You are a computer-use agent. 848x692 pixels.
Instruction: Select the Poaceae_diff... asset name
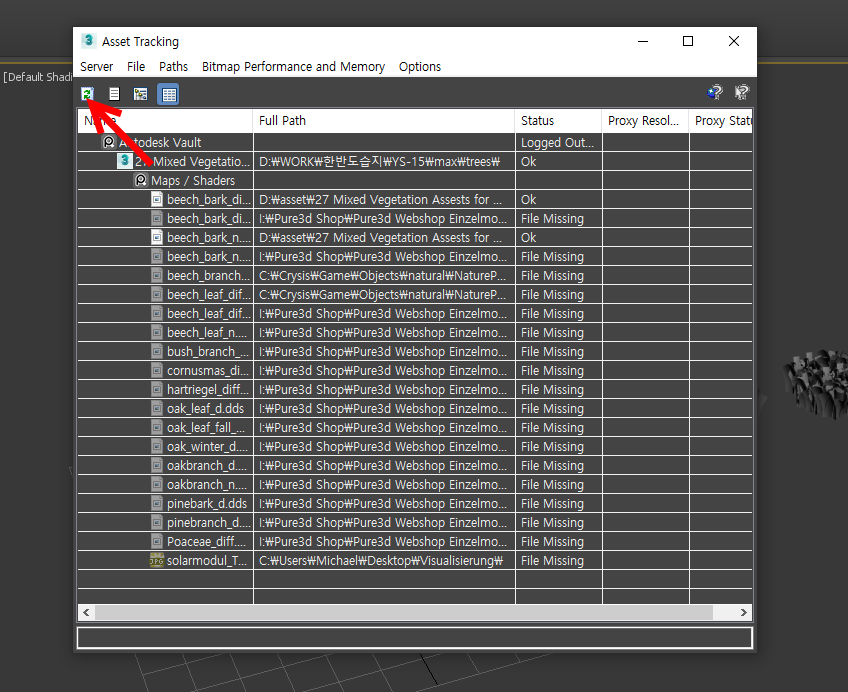[207, 541]
